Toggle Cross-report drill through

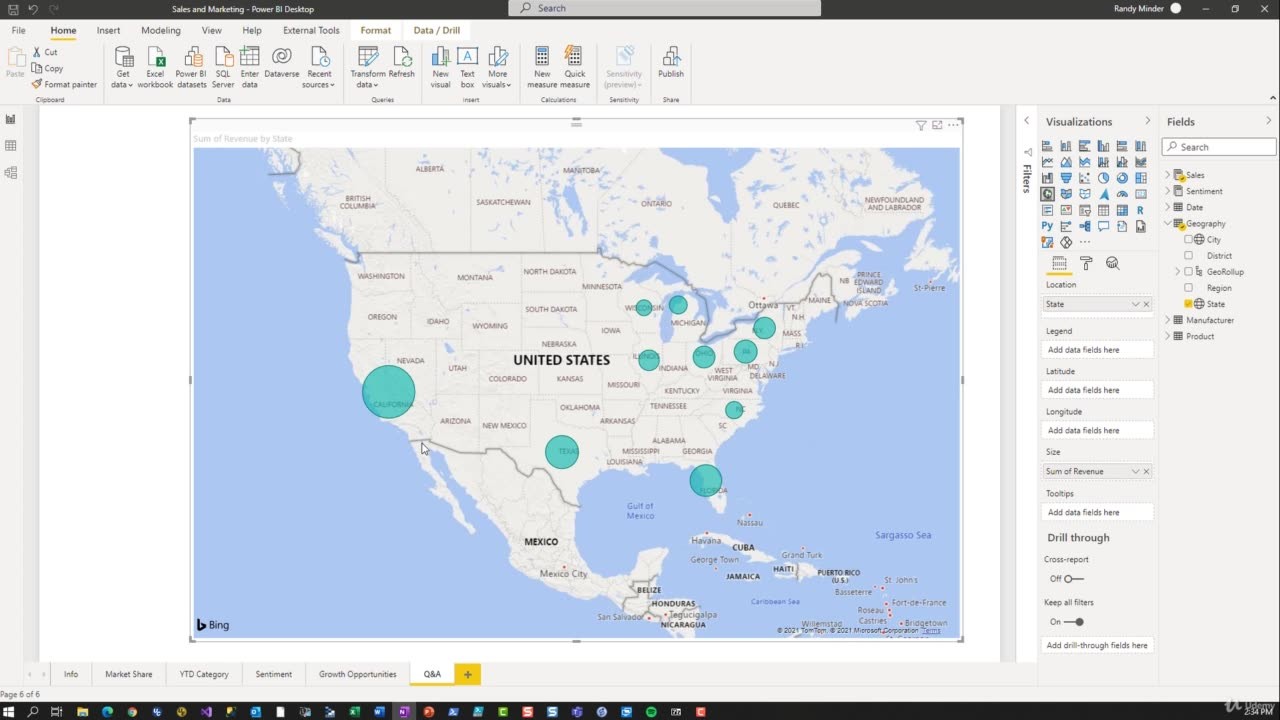pyautogui.click(x=1074, y=579)
